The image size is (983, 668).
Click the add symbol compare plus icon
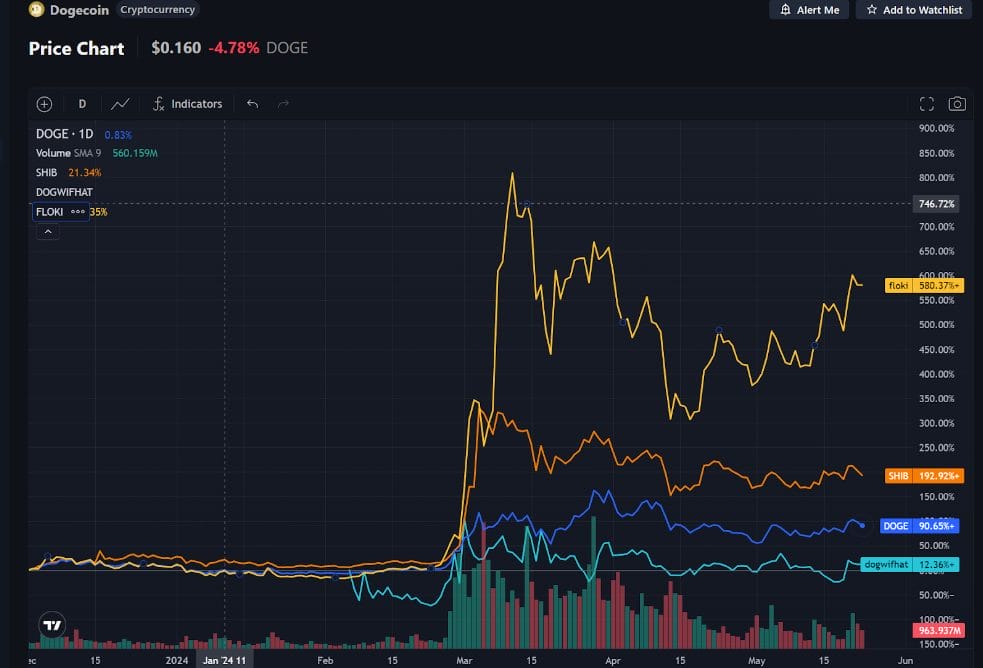pyautogui.click(x=45, y=104)
